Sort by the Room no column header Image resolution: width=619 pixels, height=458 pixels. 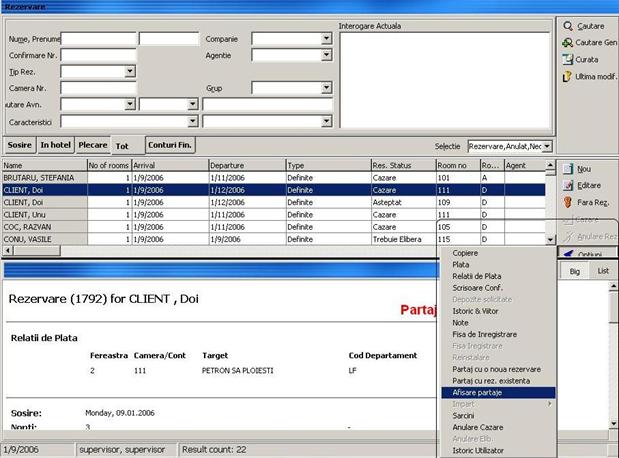(458, 165)
